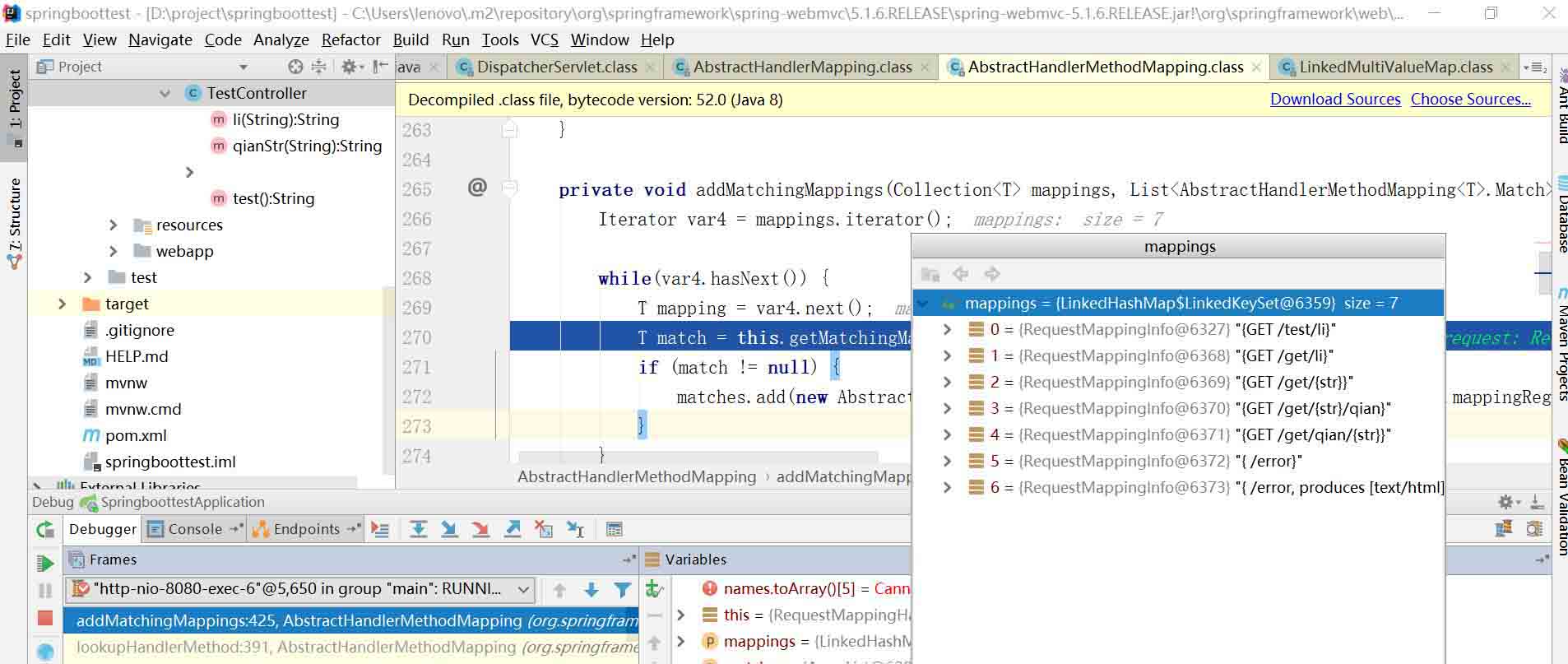The height and width of the screenshot is (664, 1568).
Task: Collapse TestController node in project tree
Action: tap(165, 93)
